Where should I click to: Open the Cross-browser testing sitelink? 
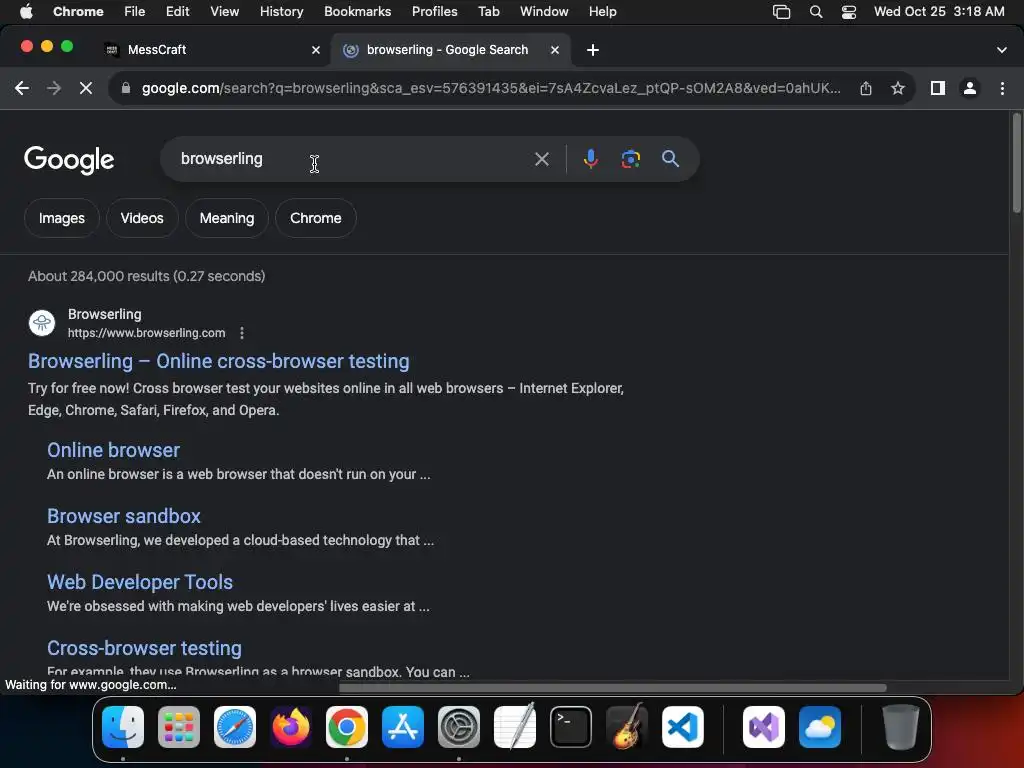[144, 648]
